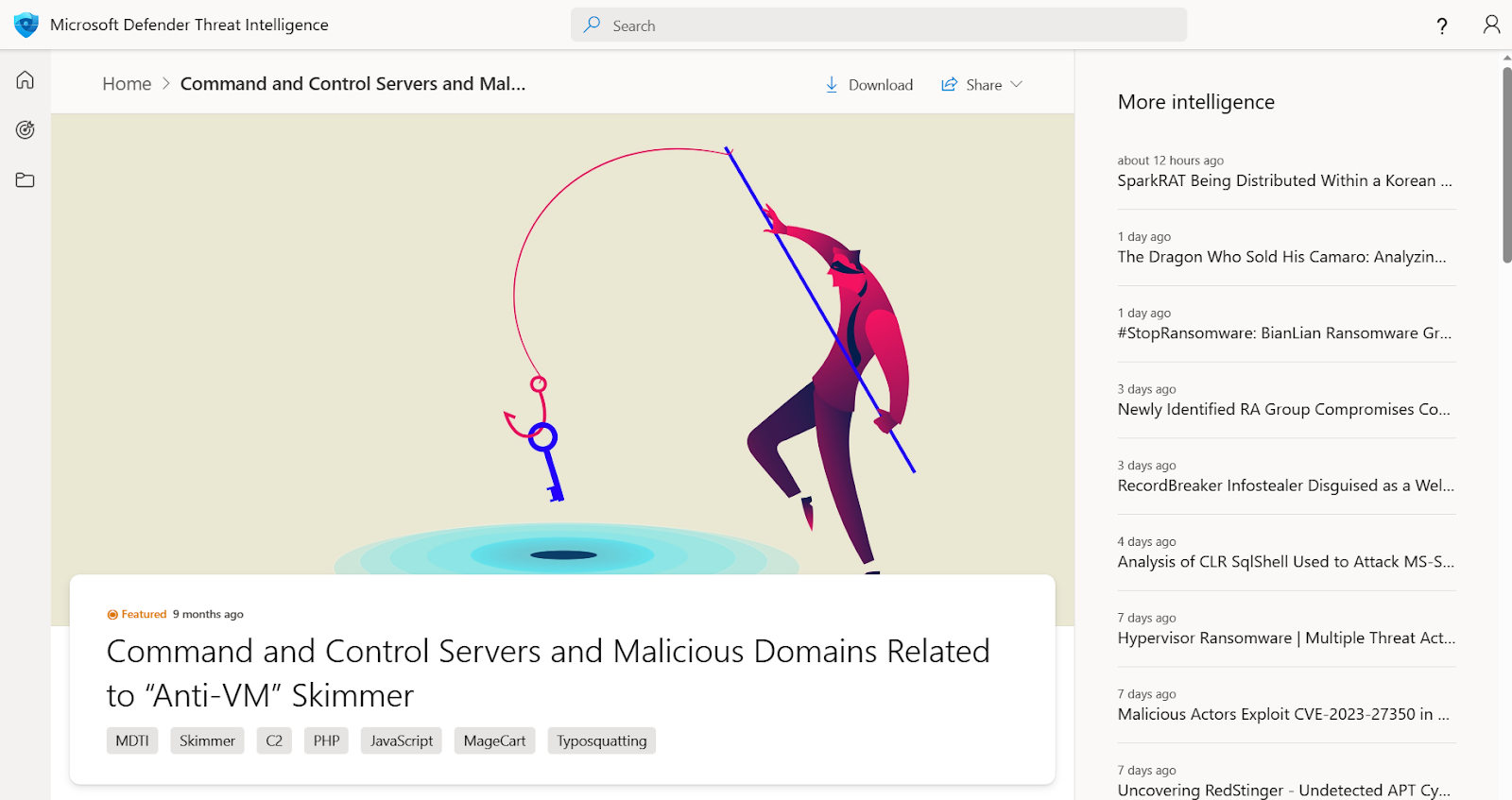
Task: Open RecordBreaker Infostealer article
Action: tap(1286, 485)
